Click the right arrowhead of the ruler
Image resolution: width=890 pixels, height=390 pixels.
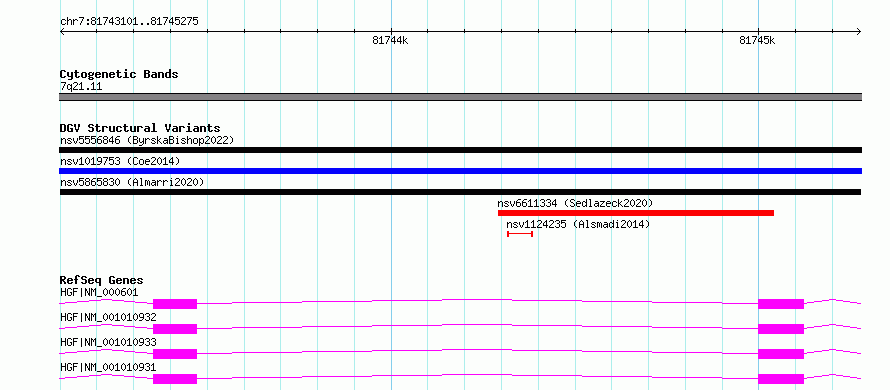click(x=859, y=32)
